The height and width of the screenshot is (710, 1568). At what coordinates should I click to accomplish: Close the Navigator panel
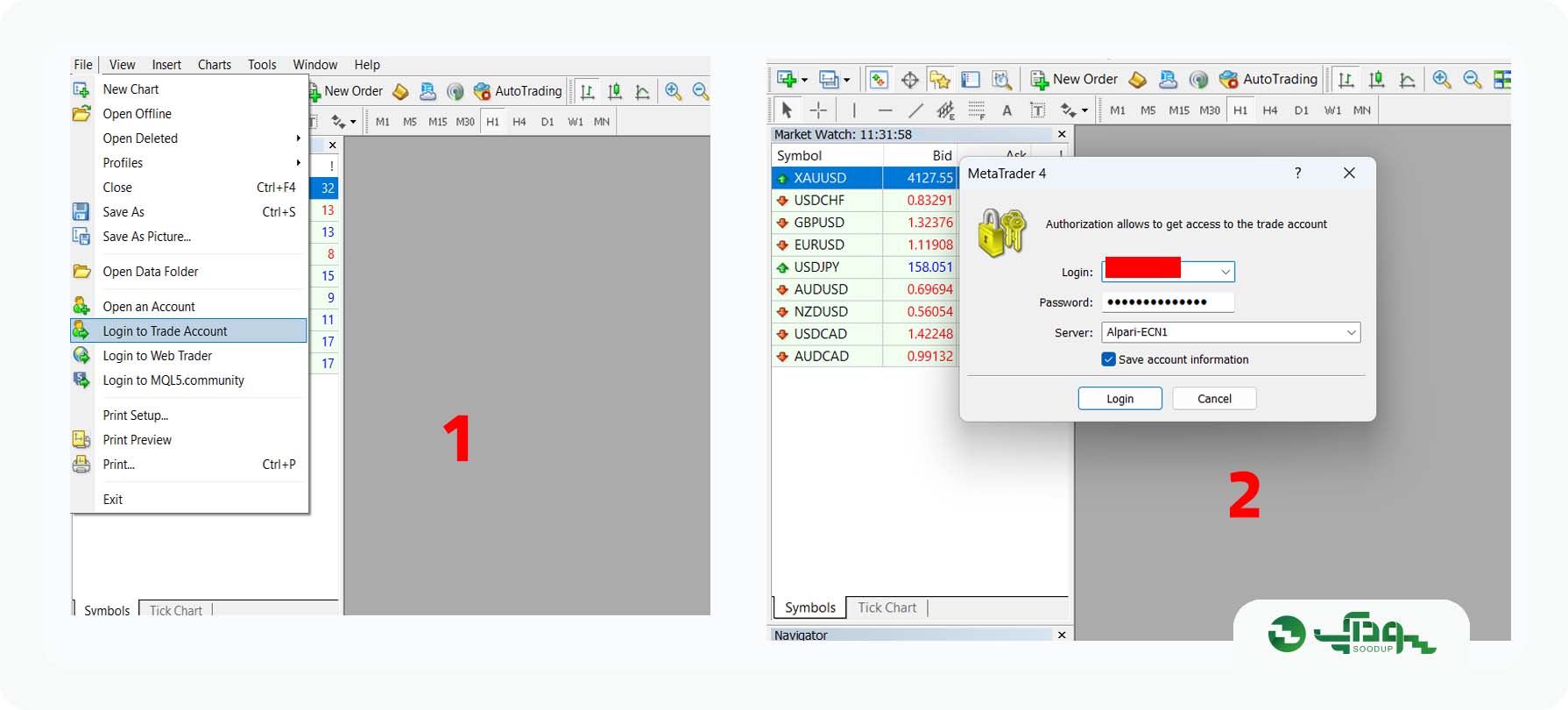point(1062,635)
